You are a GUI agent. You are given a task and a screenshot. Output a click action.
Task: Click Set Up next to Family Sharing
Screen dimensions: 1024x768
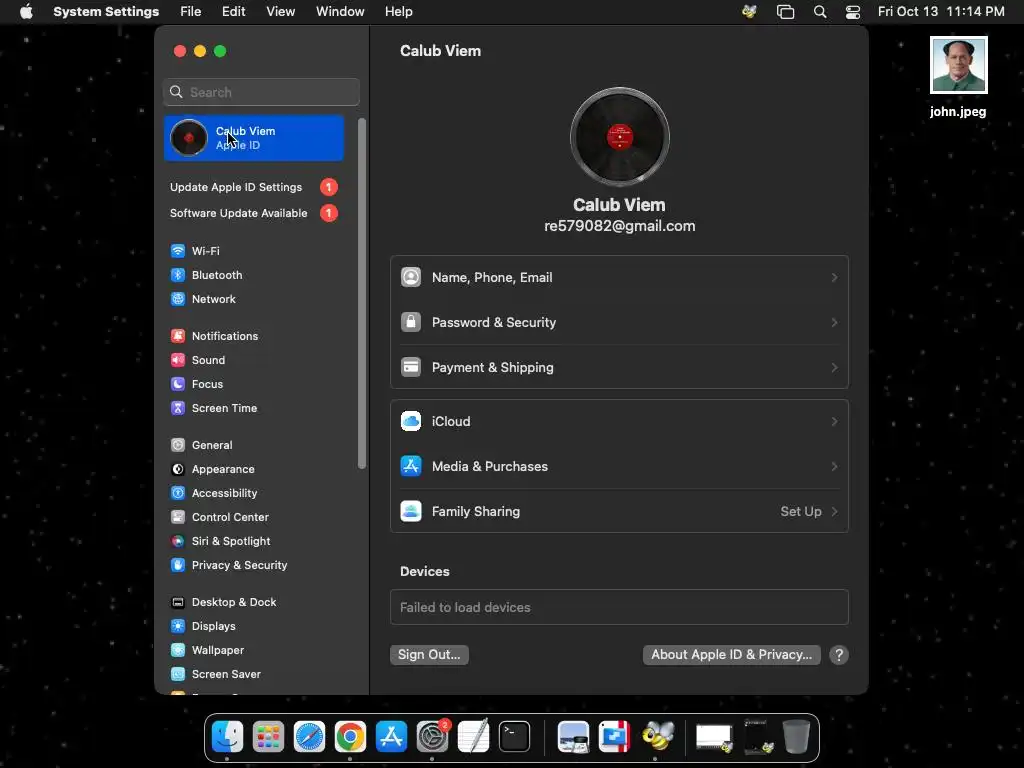(x=801, y=511)
